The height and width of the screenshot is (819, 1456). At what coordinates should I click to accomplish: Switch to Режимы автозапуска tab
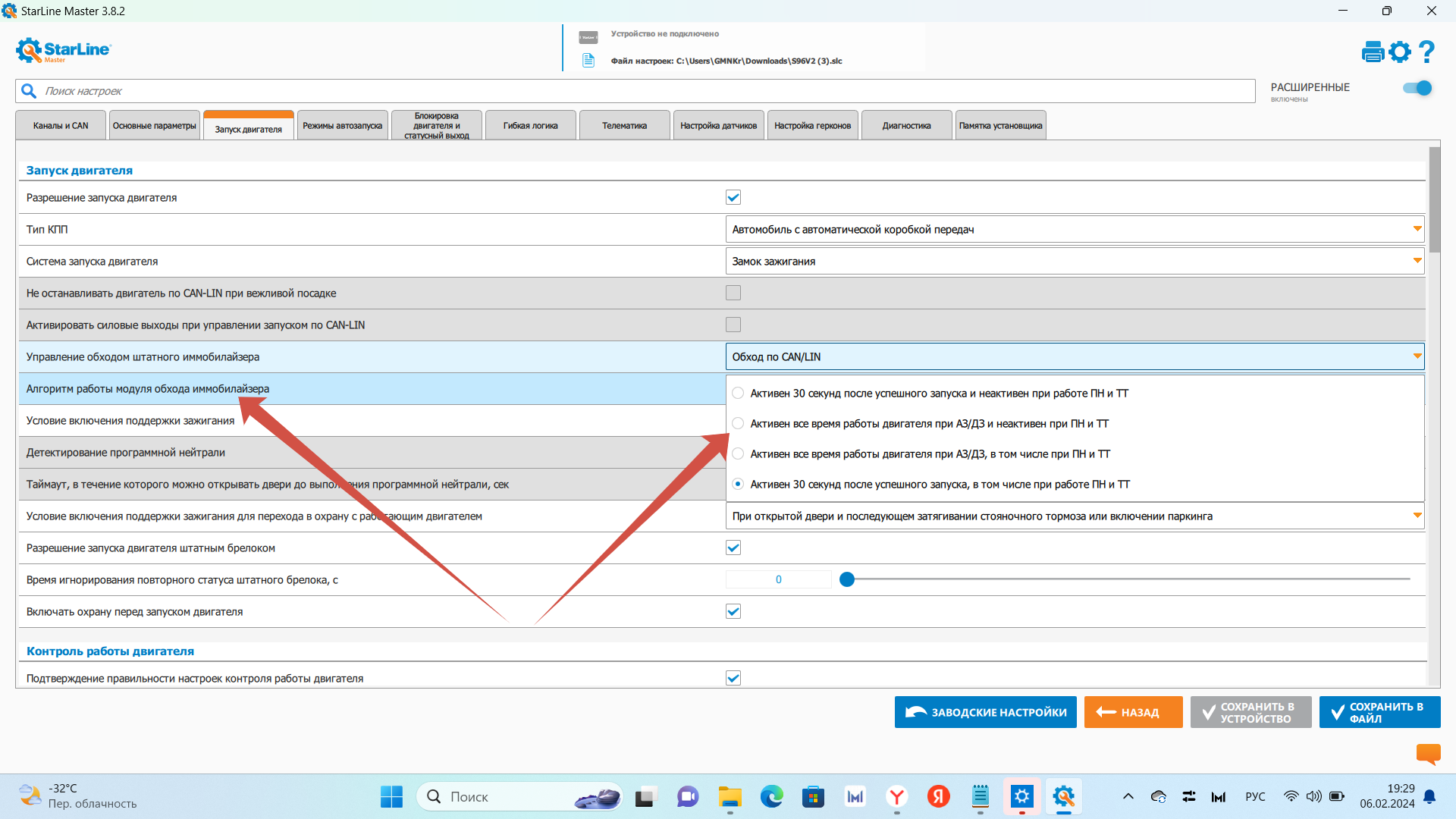(343, 126)
